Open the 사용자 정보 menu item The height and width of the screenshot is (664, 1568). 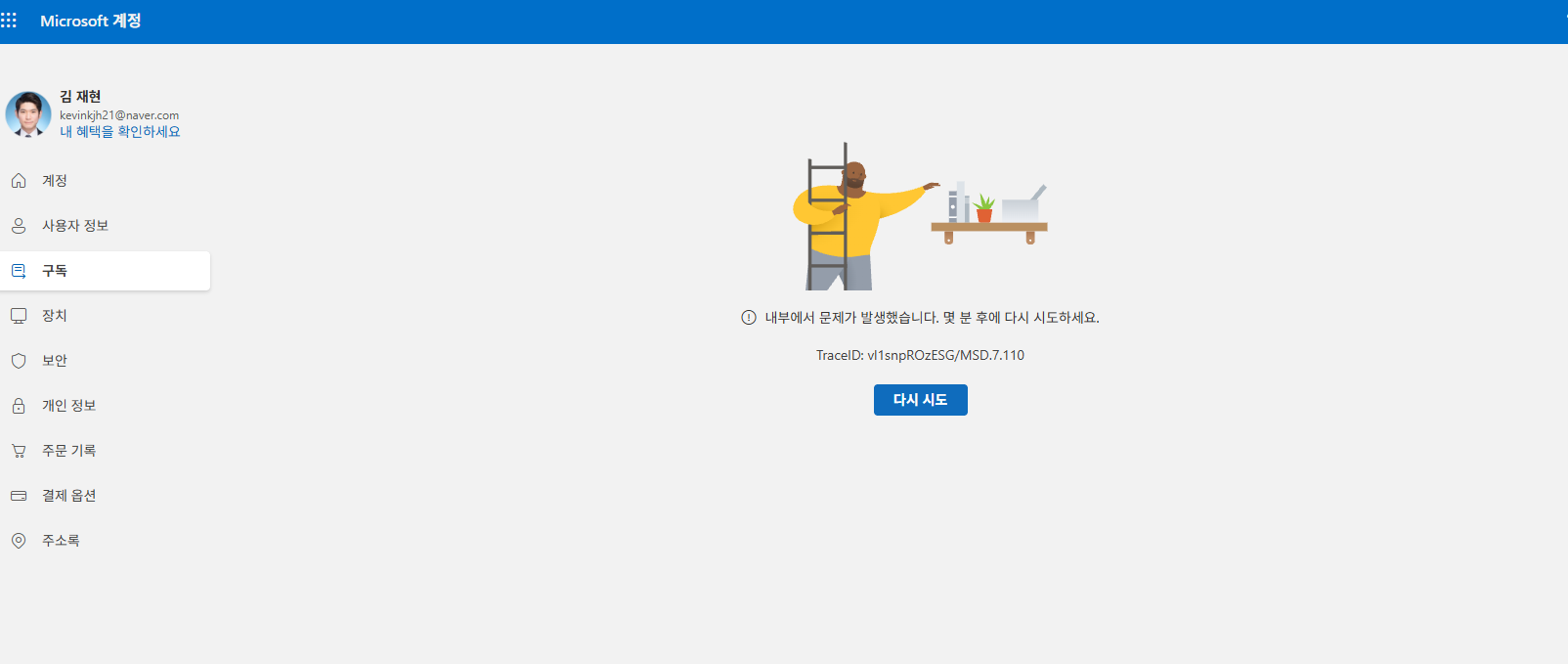tap(105, 226)
